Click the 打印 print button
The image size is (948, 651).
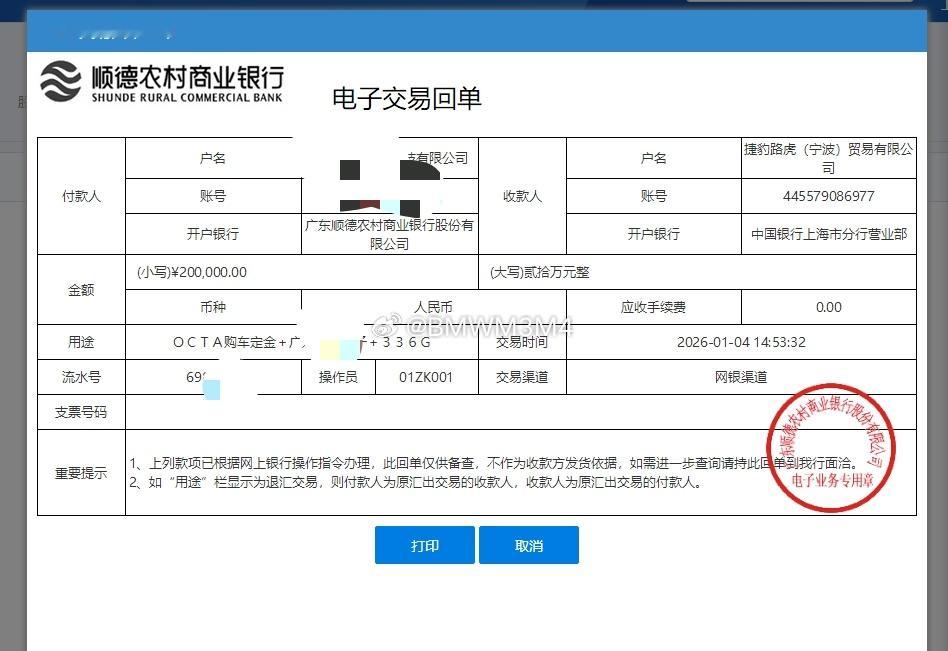click(424, 545)
